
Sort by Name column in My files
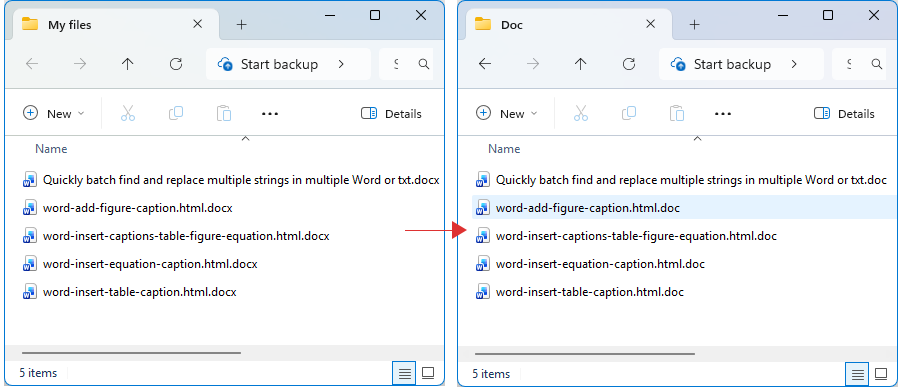51,149
